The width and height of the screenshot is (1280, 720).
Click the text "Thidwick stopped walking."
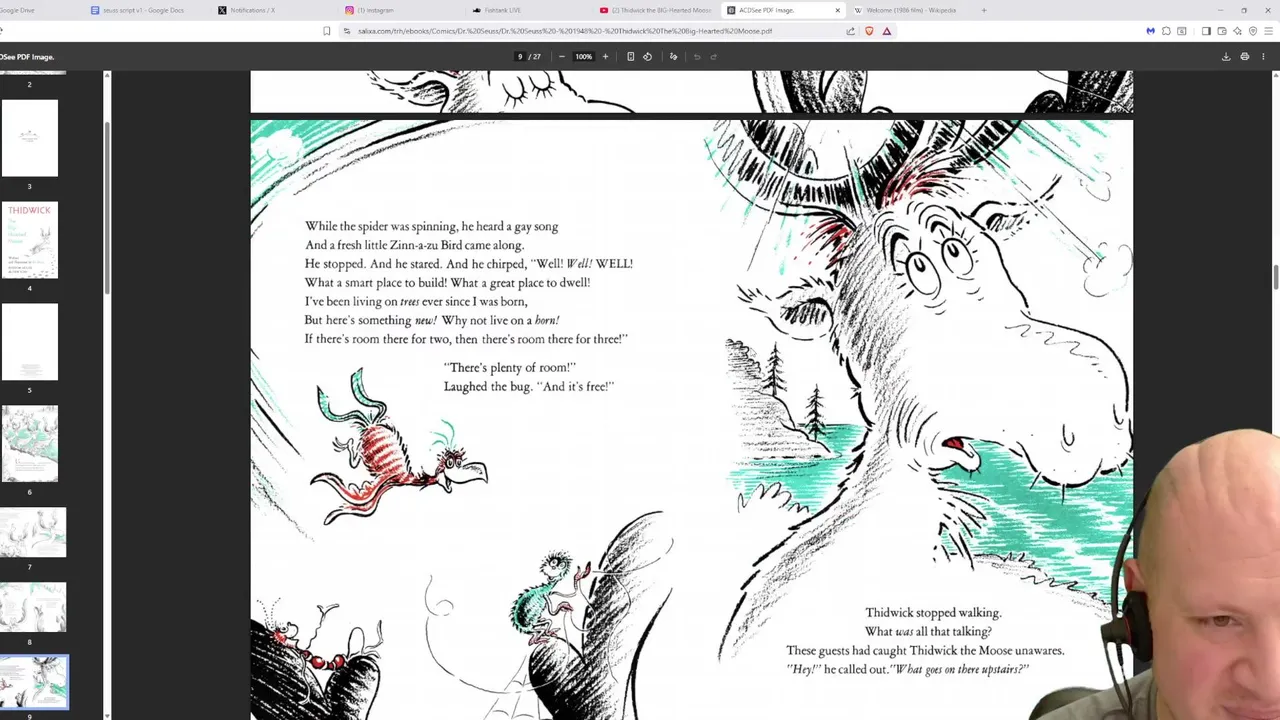pos(933,613)
